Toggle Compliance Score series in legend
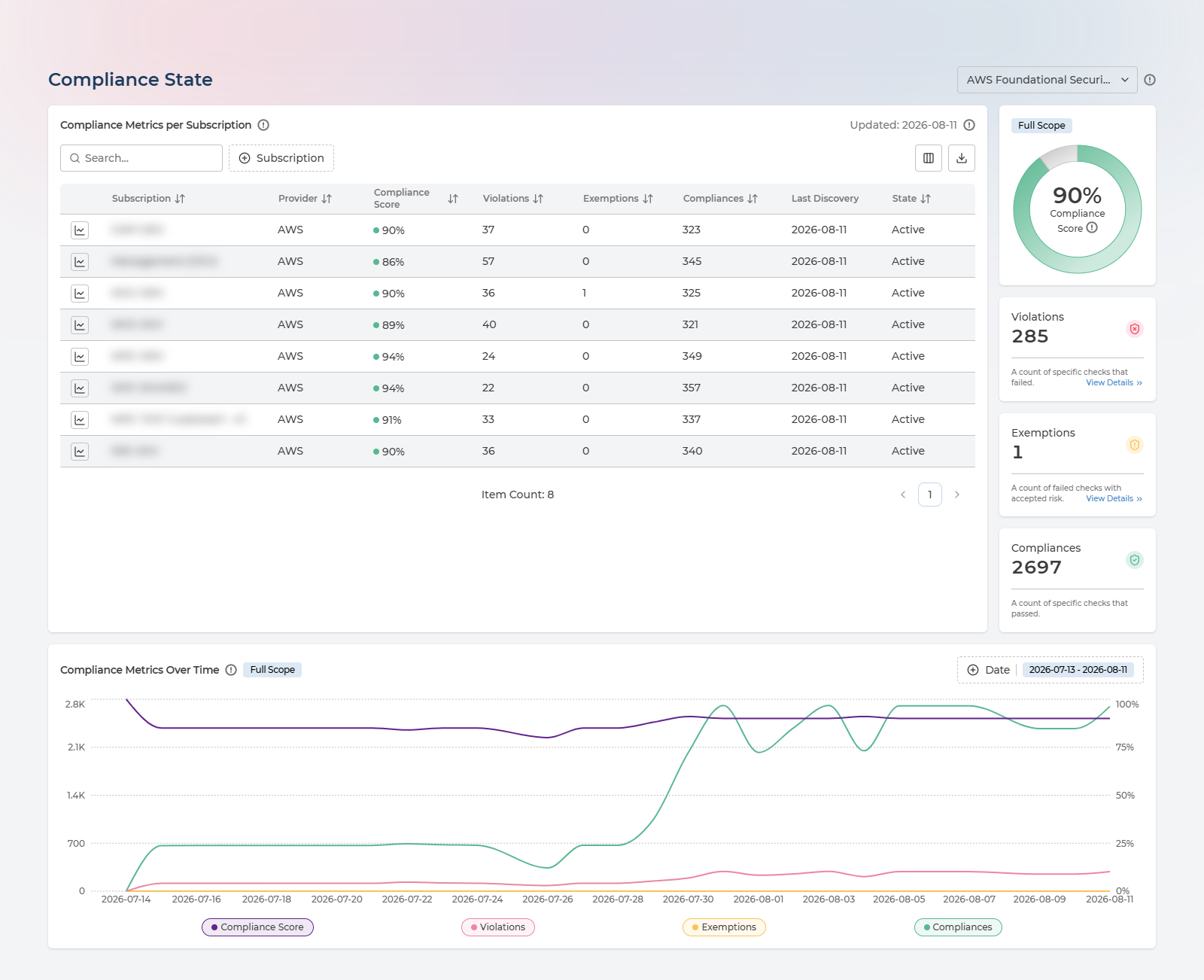 click(x=257, y=927)
